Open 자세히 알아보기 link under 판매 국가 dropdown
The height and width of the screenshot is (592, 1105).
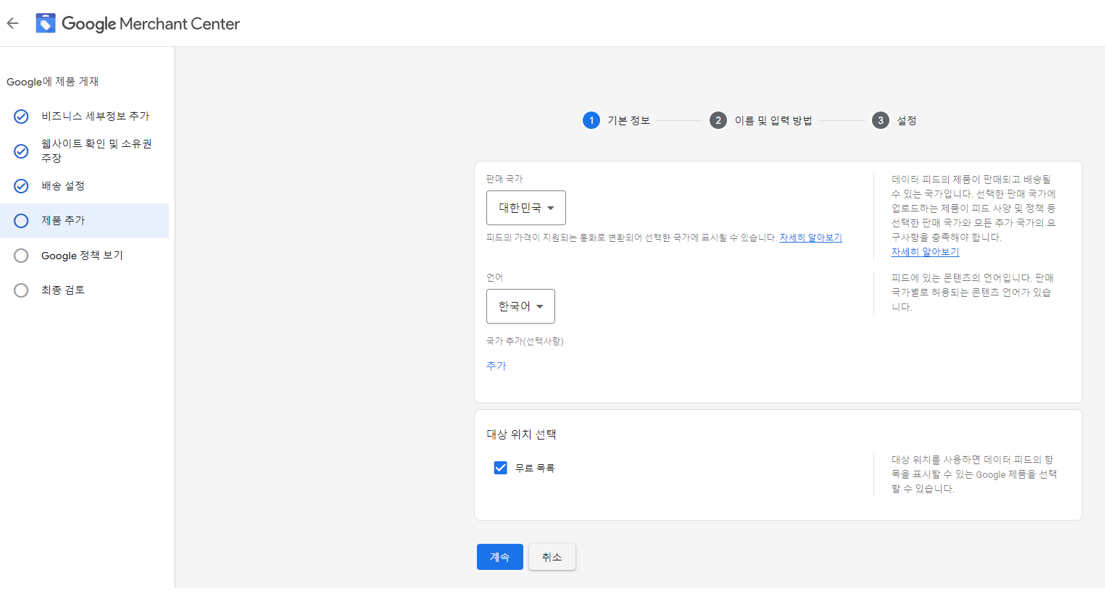(x=810, y=238)
